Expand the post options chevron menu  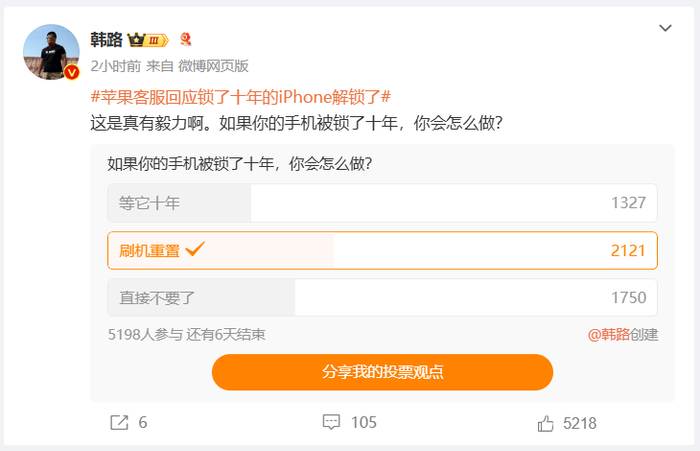665,28
